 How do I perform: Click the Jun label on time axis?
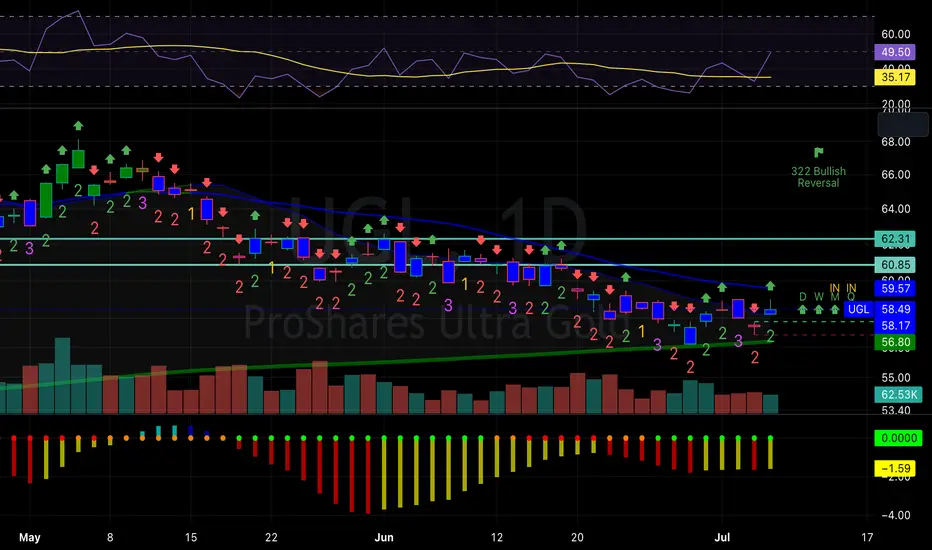(384, 538)
